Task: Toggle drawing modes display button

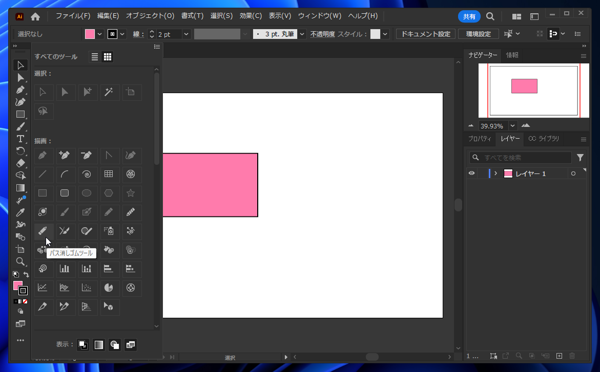Action: coord(114,345)
